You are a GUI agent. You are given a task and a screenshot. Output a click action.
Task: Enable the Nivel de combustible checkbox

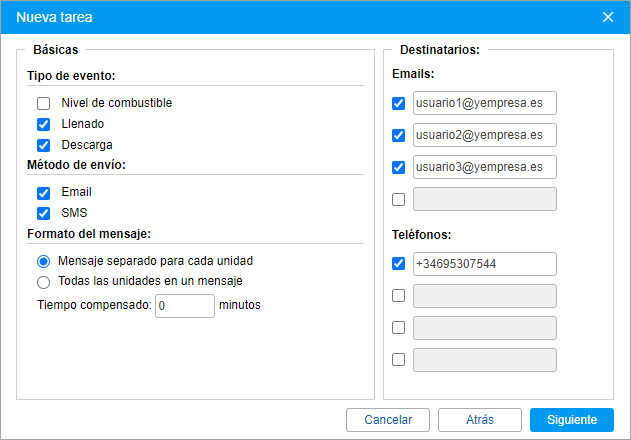[43, 103]
